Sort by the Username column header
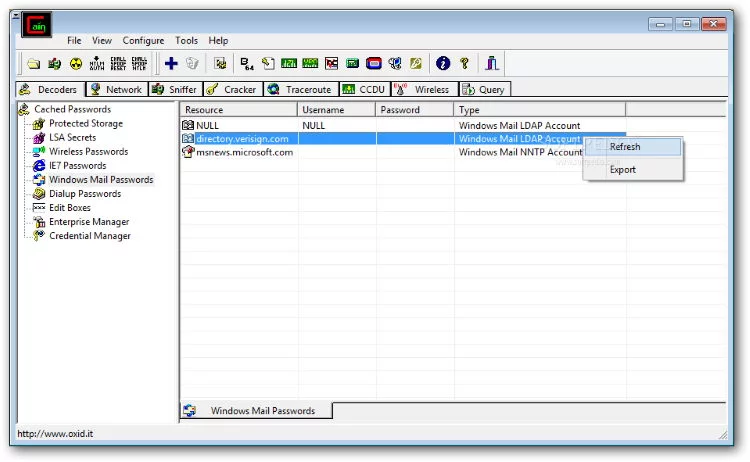This screenshot has height=462, width=750. click(337, 110)
